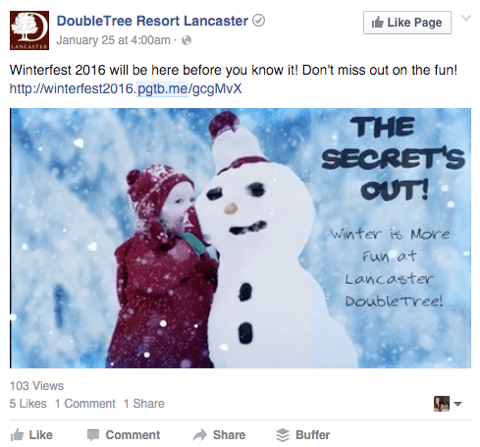Show the 1 Comment thread
The image size is (480, 447).
[x=85, y=404]
